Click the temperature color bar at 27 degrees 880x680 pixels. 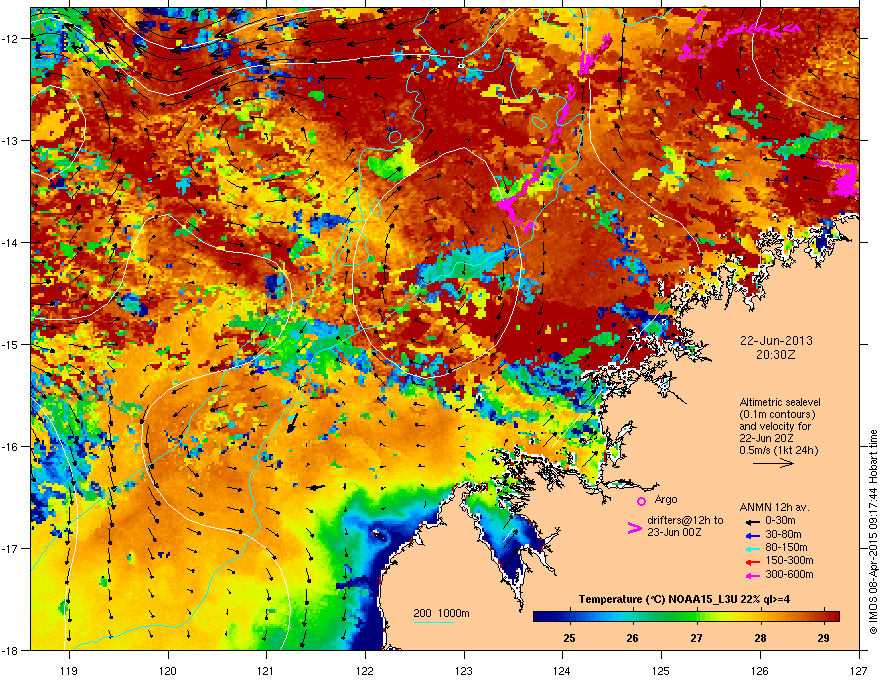[x=697, y=616]
